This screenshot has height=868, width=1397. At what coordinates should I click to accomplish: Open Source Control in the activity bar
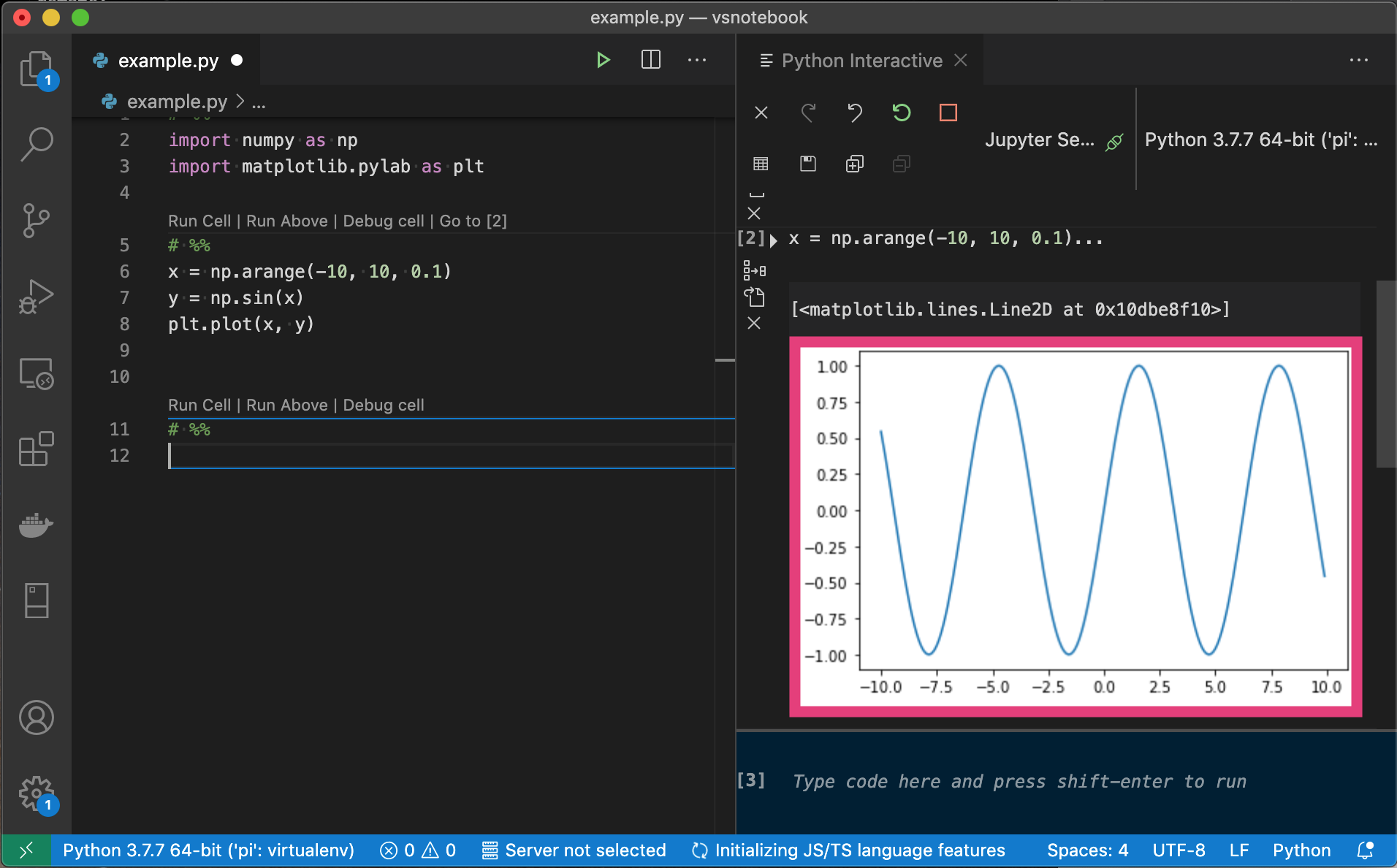(x=36, y=220)
